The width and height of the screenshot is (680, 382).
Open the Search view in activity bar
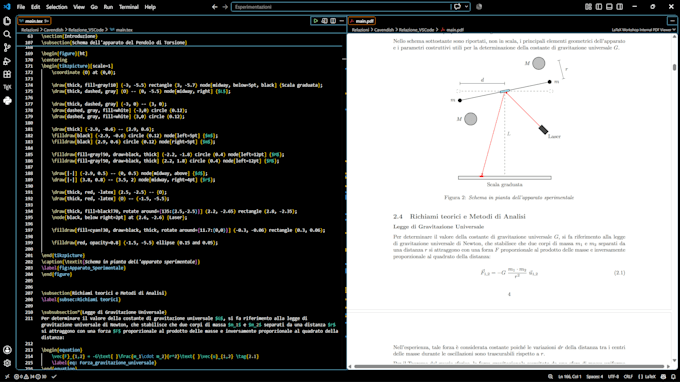tap(7, 34)
